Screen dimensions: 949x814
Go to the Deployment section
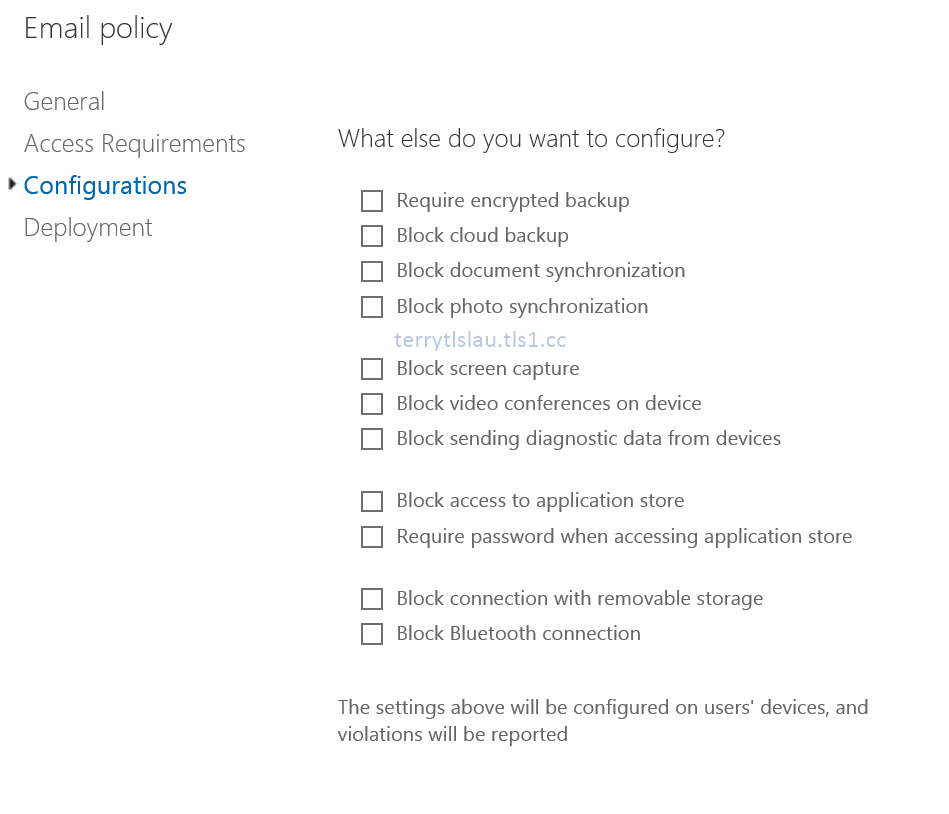[x=87, y=227]
